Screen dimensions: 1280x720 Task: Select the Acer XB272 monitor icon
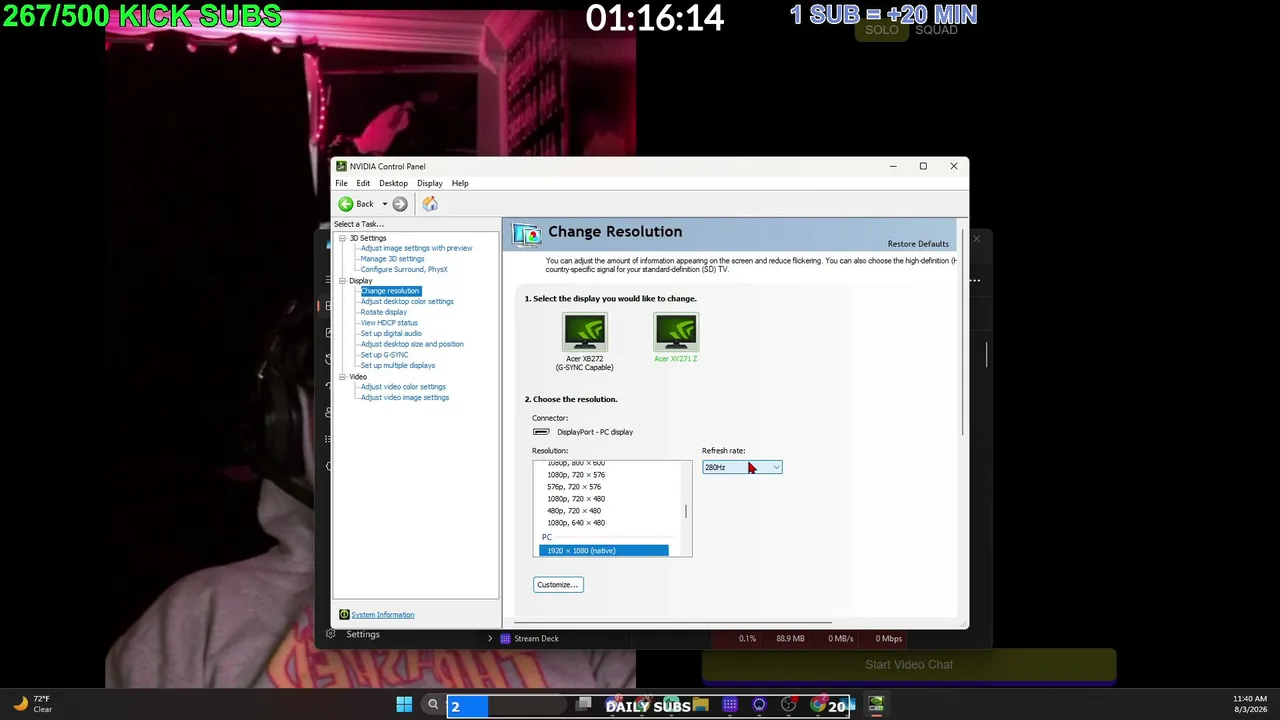tap(584, 332)
